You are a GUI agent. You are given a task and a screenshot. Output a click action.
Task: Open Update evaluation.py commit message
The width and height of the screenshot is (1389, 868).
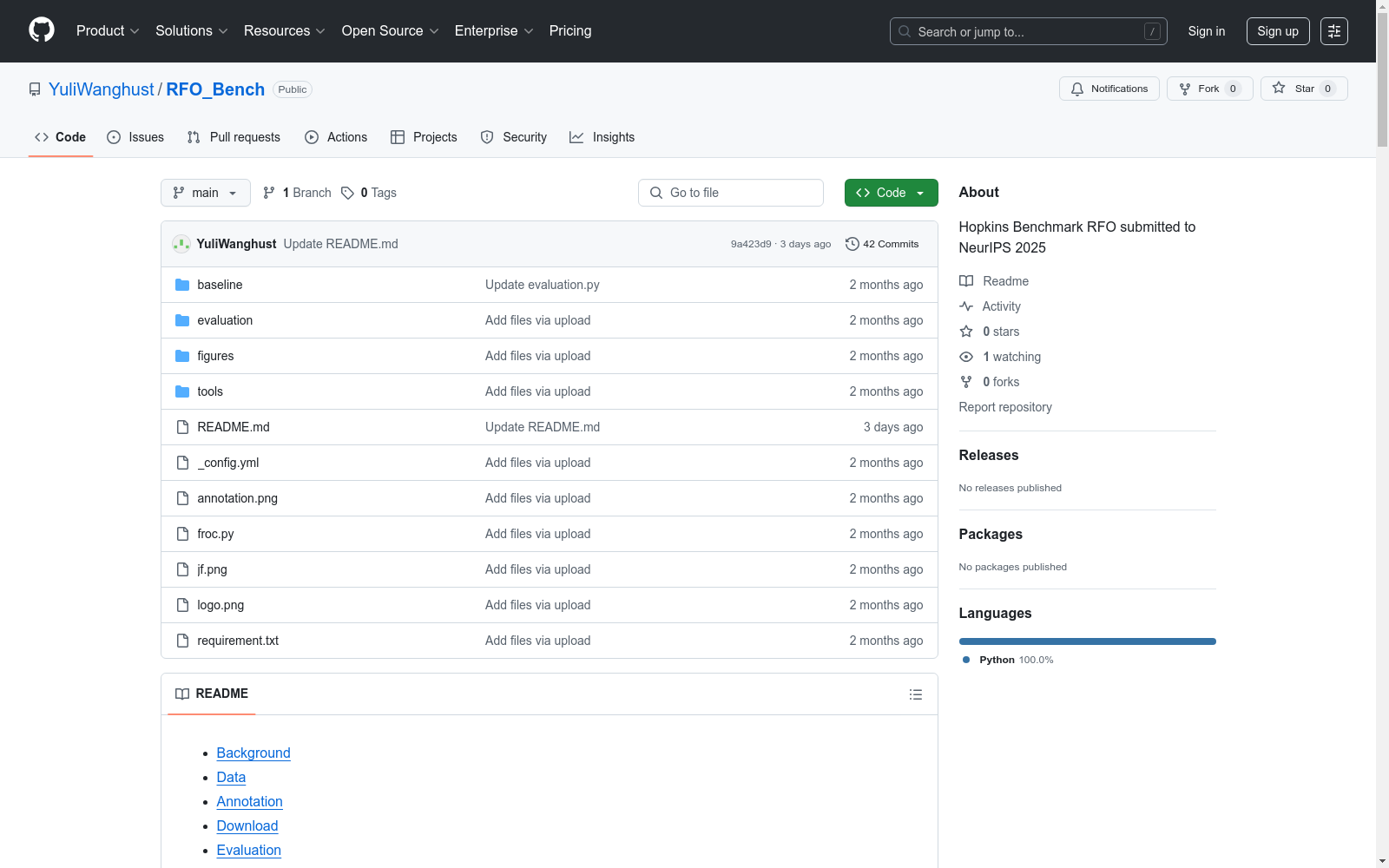tap(543, 285)
